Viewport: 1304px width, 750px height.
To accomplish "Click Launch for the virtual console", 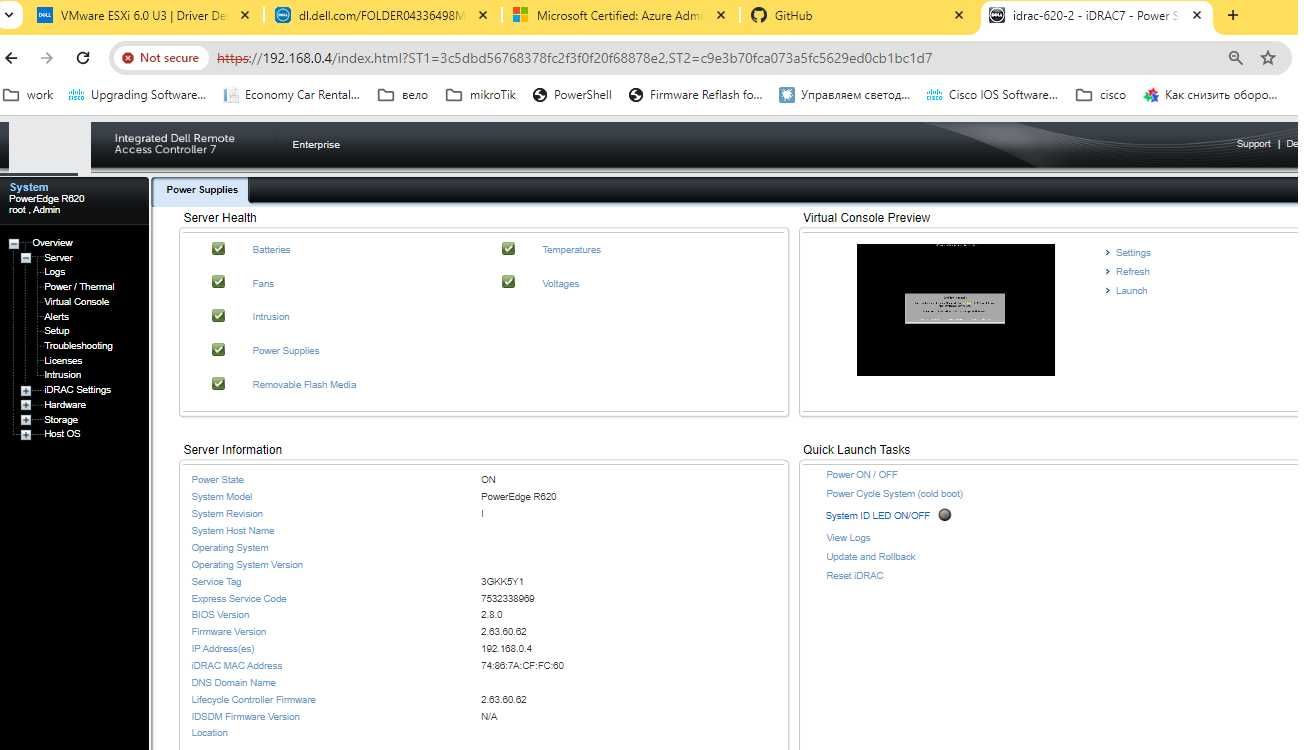I will [1131, 291].
